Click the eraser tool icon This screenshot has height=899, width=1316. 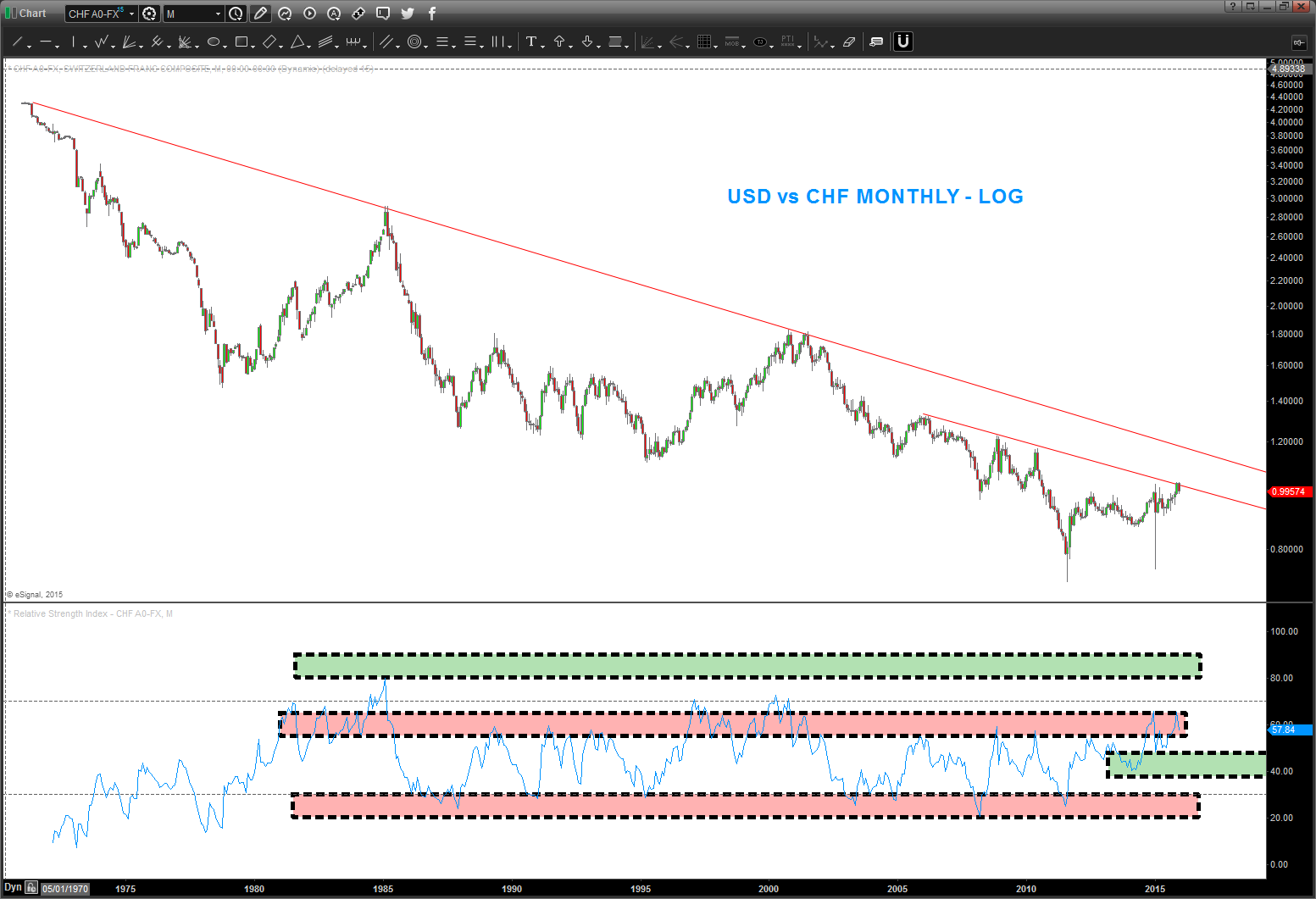(x=849, y=42)
